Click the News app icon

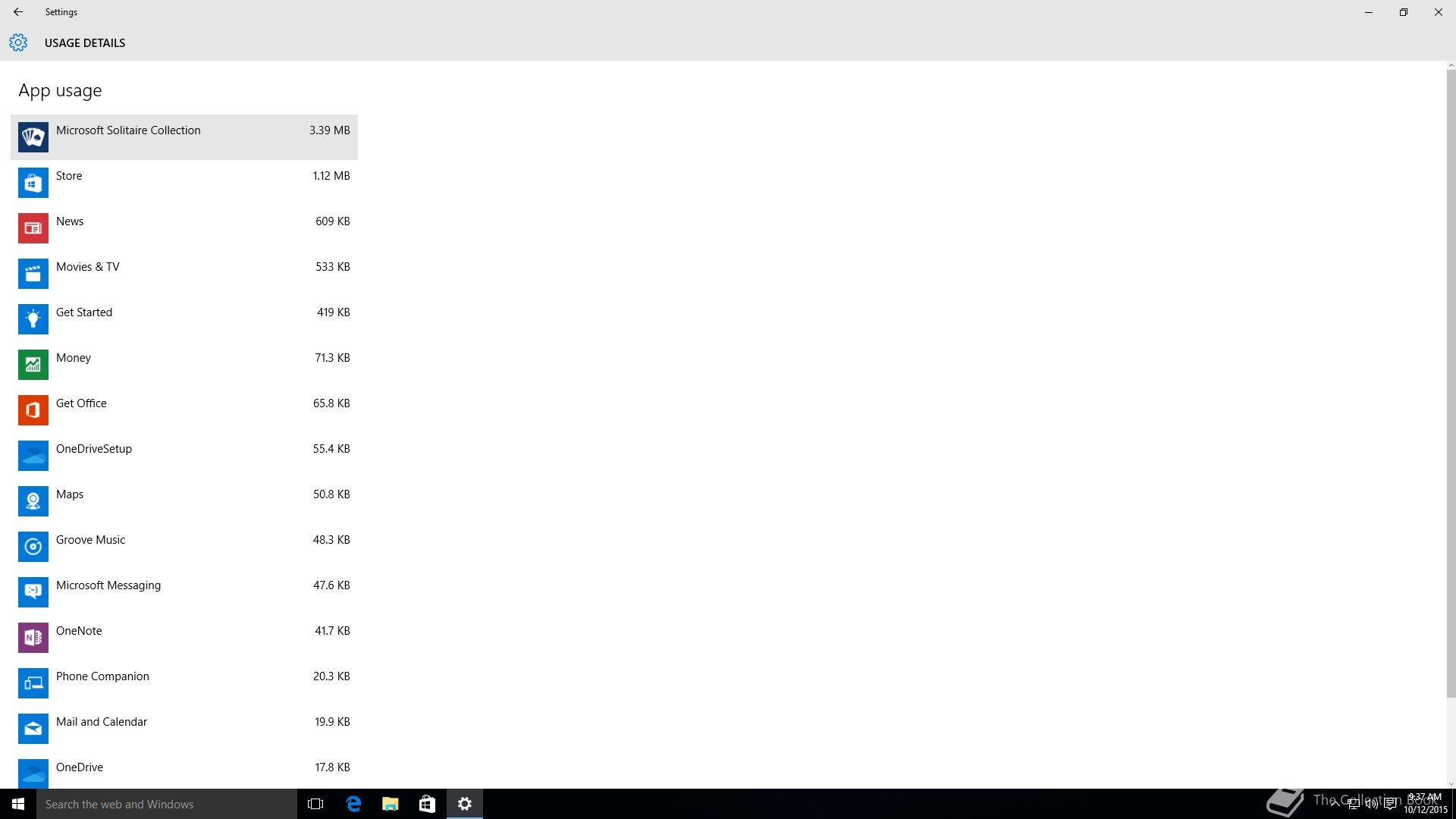click(33, 228)
